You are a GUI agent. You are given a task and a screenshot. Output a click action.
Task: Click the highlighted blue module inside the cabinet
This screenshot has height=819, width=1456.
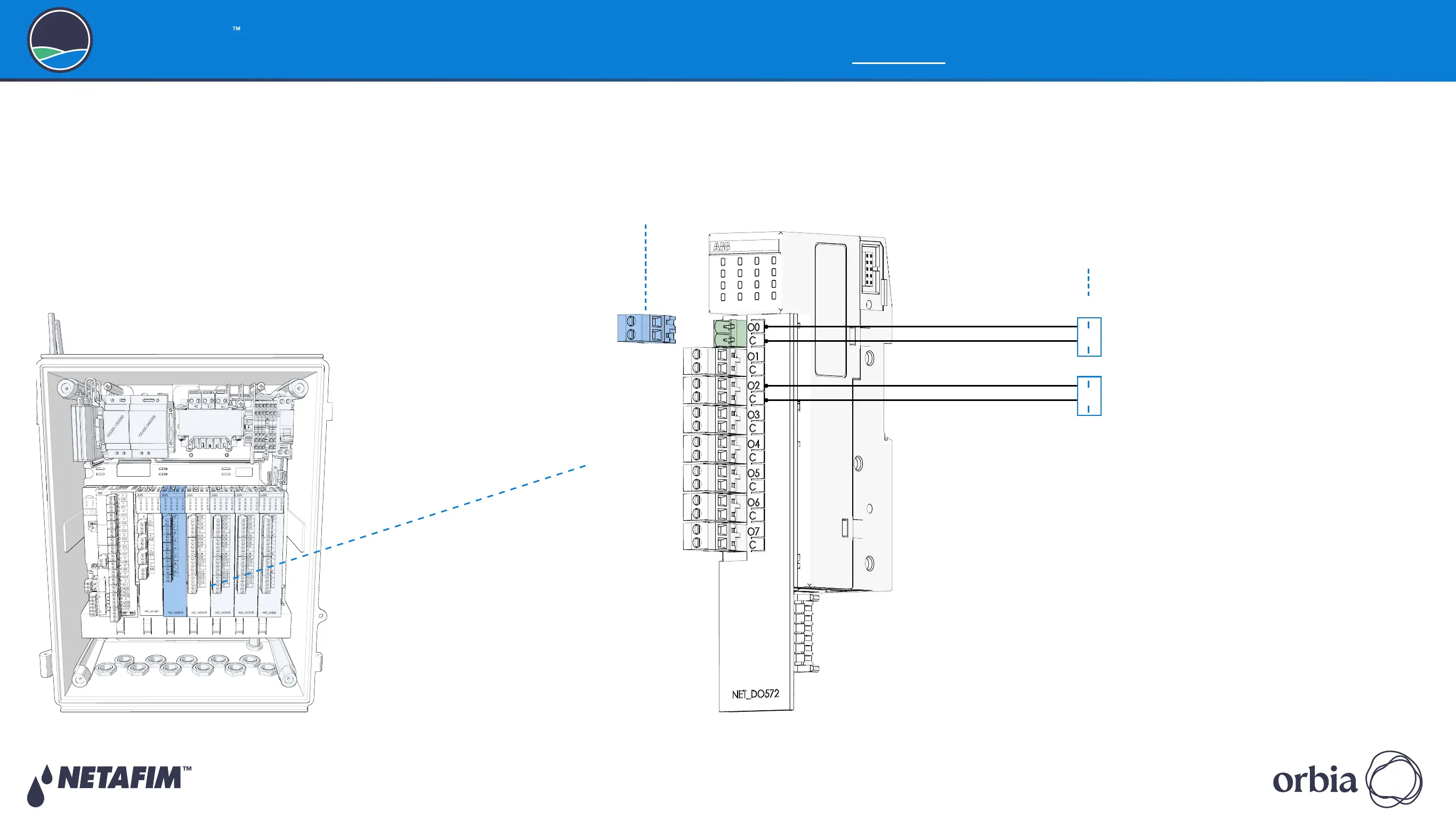tap(174, 551)
